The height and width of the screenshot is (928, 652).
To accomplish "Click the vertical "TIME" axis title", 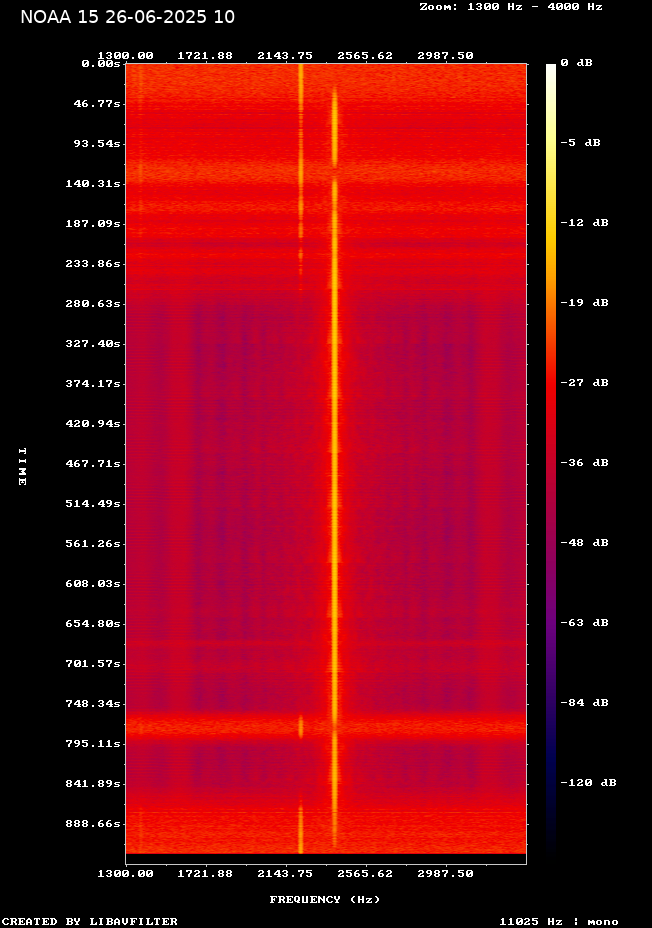I will (22, 466).
